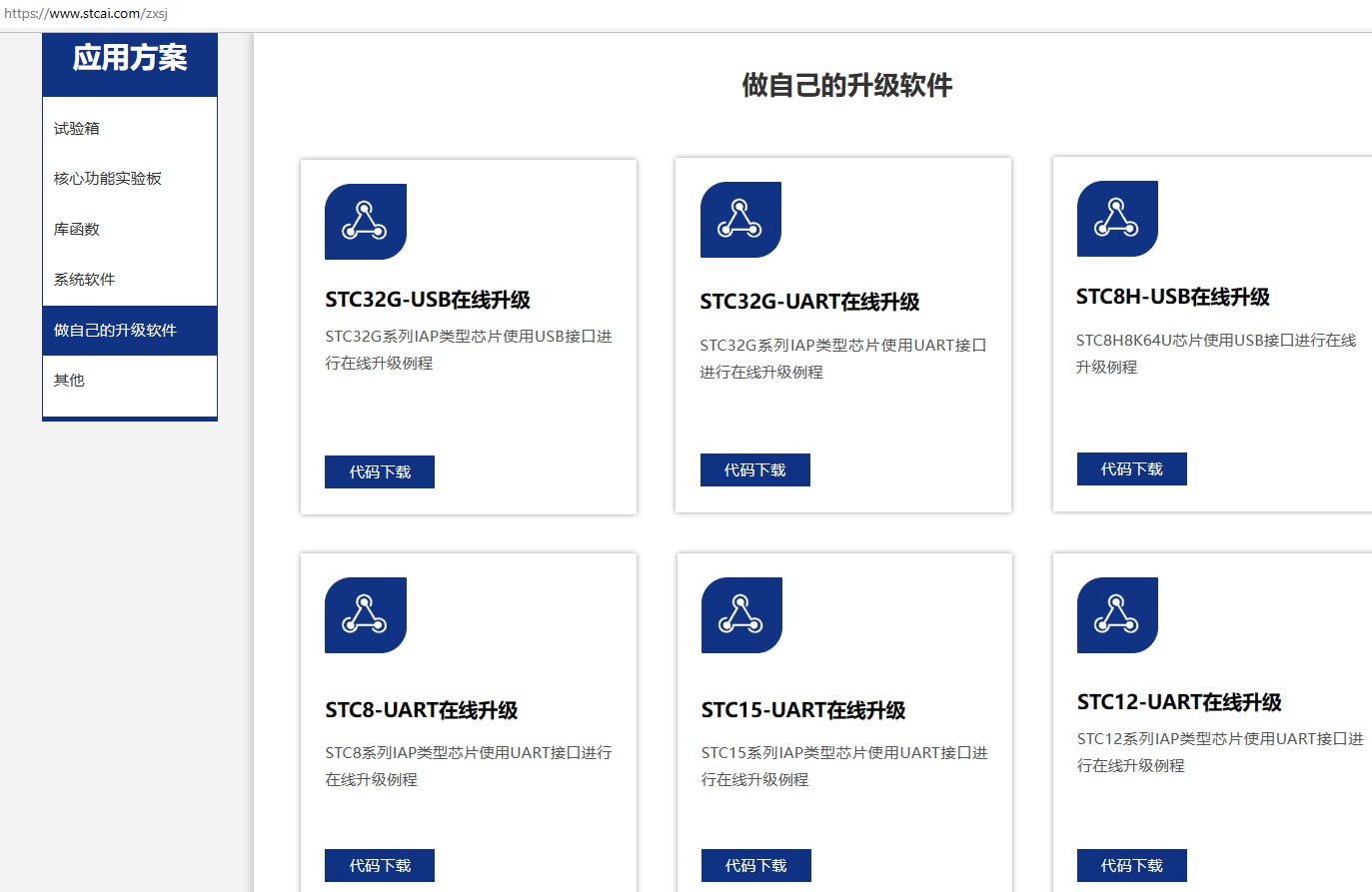
Task: Download code for STC32G-USB在线升级
Action: pos(379,471)
